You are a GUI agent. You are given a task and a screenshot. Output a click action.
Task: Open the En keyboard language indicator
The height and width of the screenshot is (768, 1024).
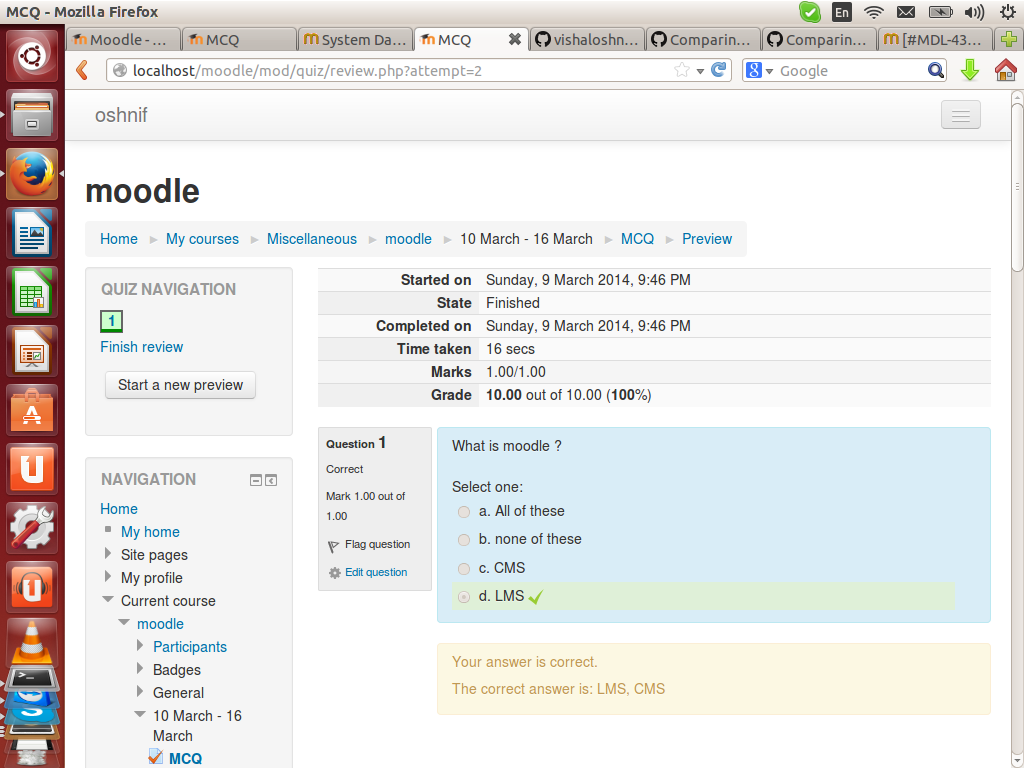pyautogui.click(x=842, y=12)
